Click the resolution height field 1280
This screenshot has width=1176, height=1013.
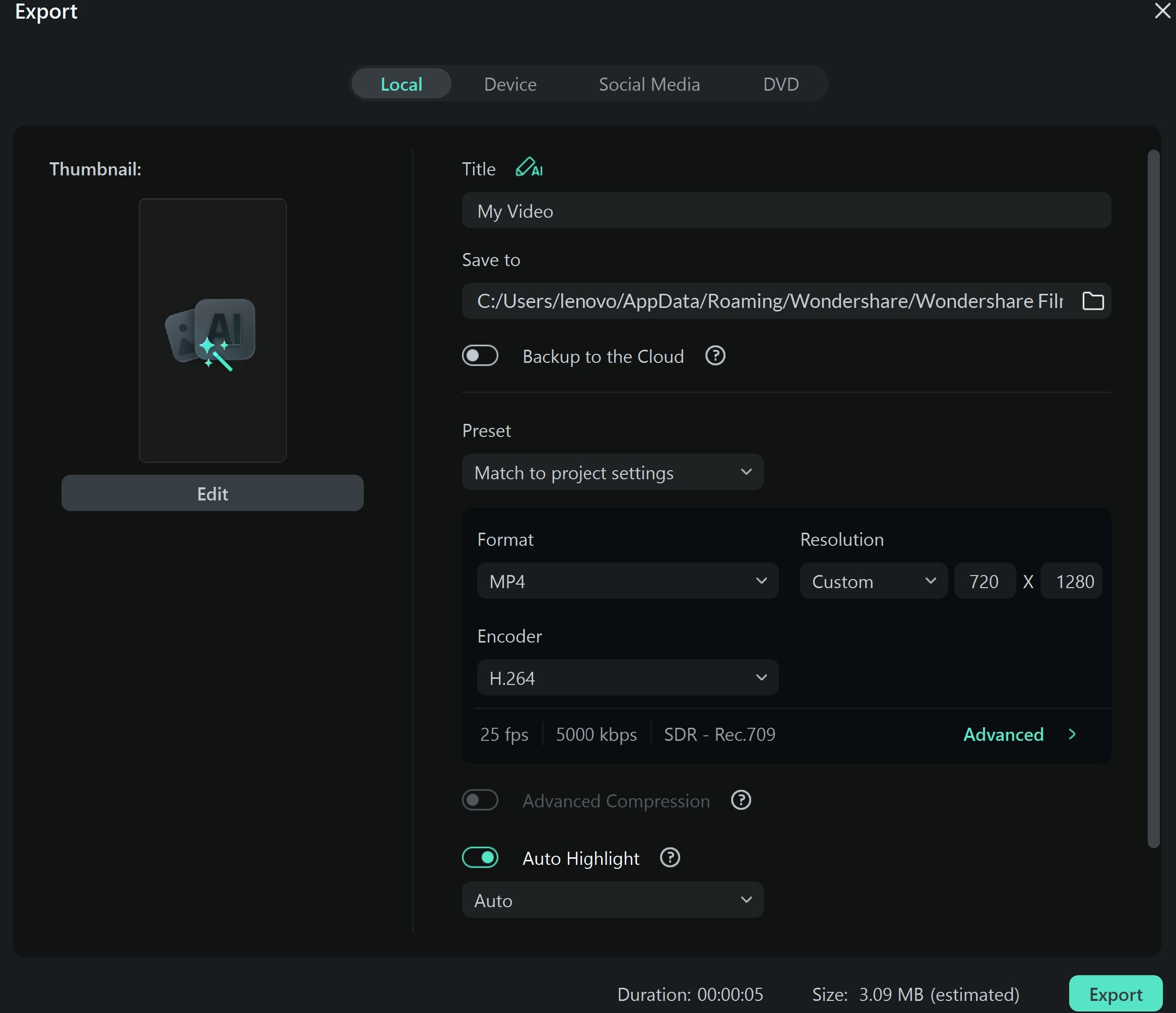tap(1071, 581)
